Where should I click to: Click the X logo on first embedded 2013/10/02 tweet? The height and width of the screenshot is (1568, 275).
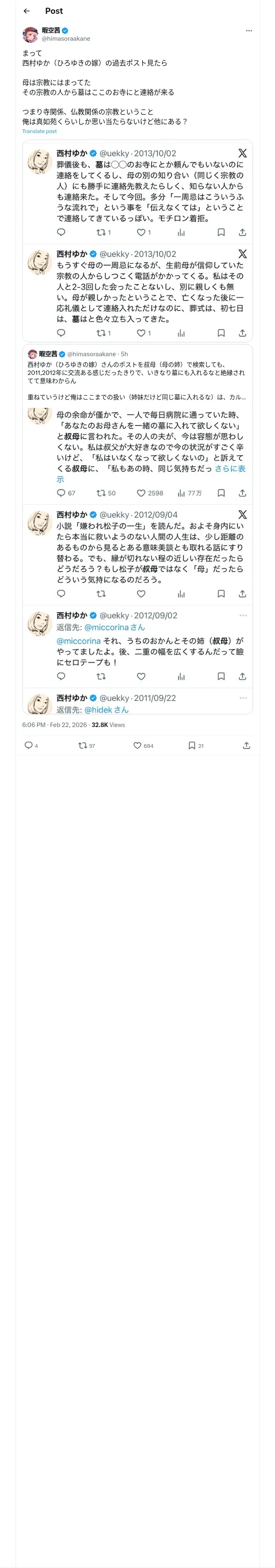click(x=242, y=153)
